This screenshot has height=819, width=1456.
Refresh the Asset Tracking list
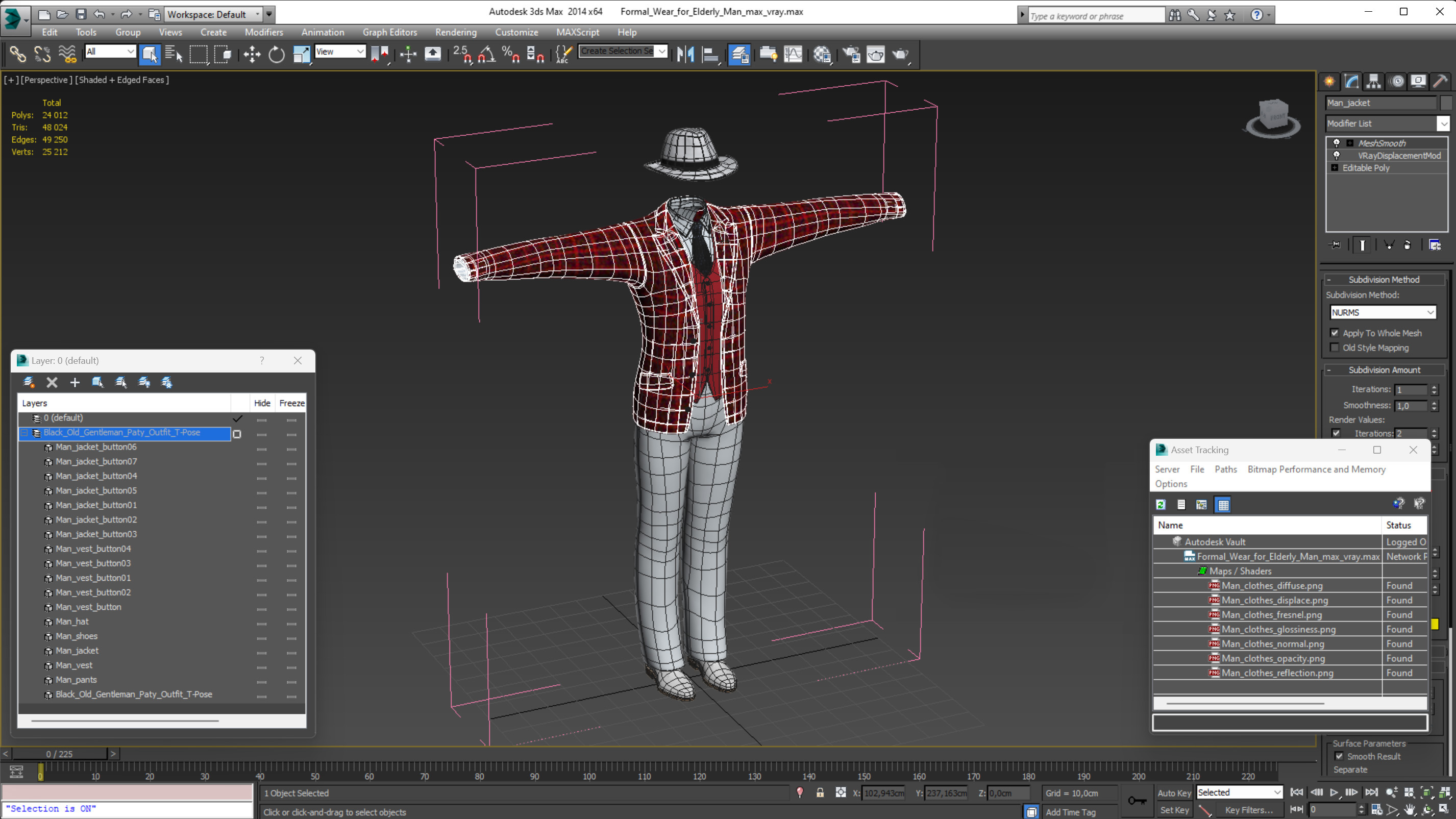(x=1161, y=505)
